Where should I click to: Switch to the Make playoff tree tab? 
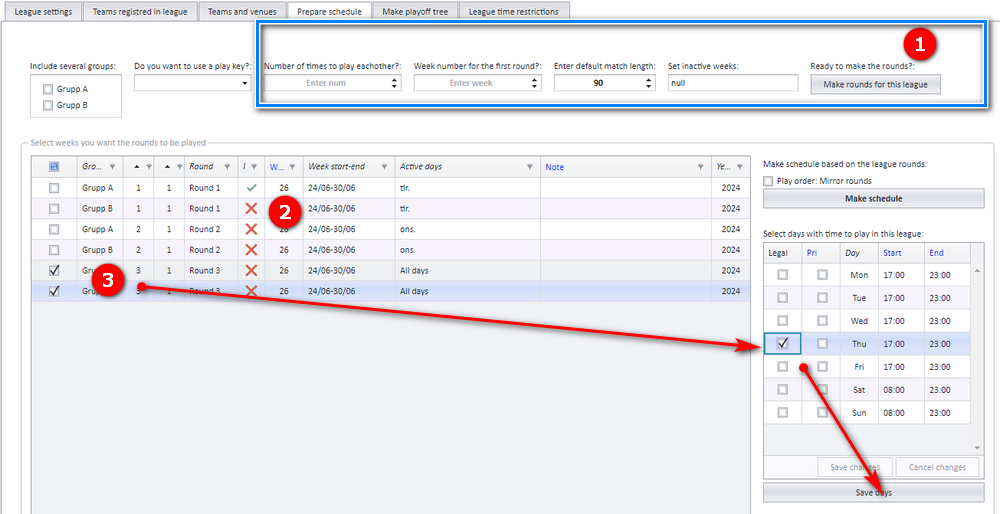[x=415, y=11]
